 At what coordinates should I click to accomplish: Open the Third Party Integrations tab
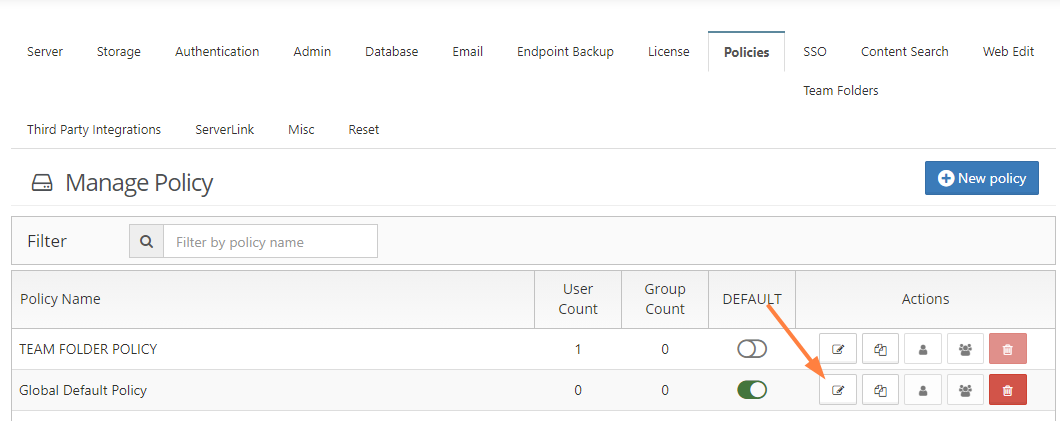94,130
